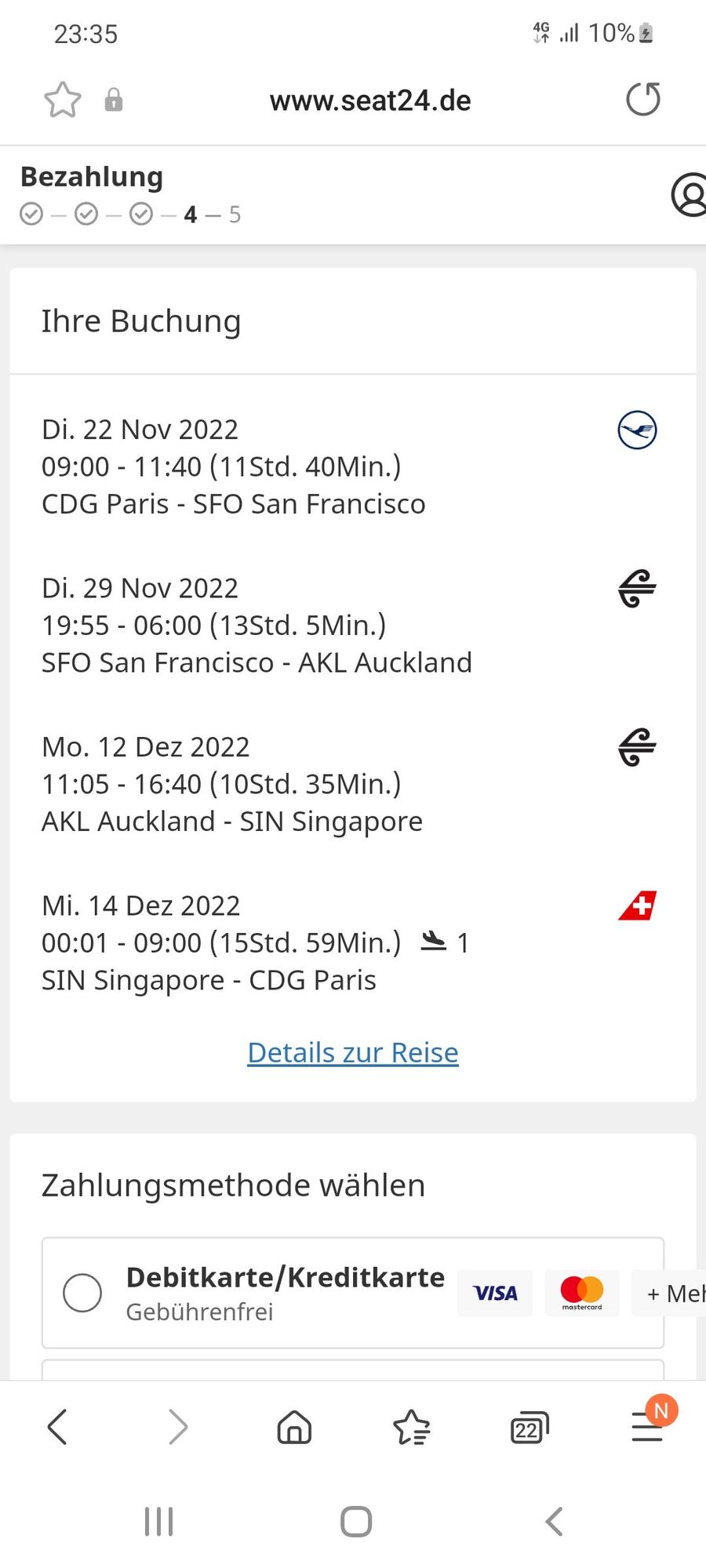Tap the Lufthansa airline logo

pos(637,430)
